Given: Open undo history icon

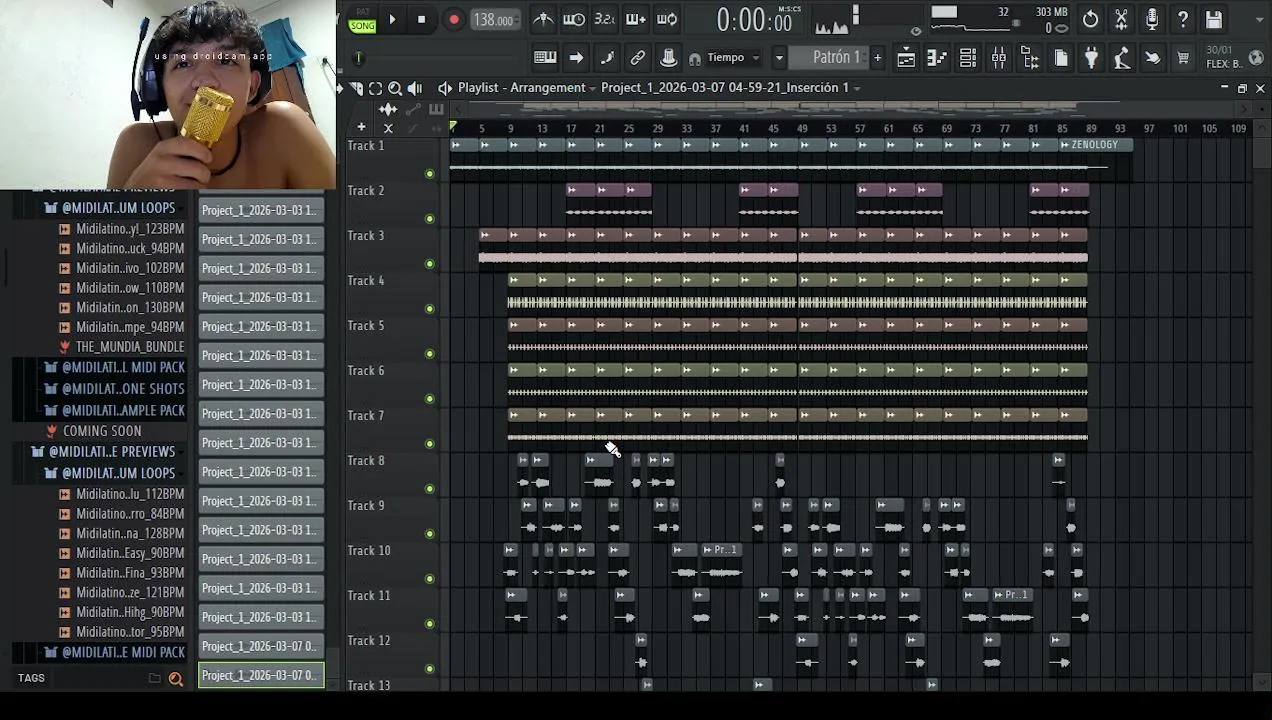Looking at the screenshot, I should [x=1090, y=19].
